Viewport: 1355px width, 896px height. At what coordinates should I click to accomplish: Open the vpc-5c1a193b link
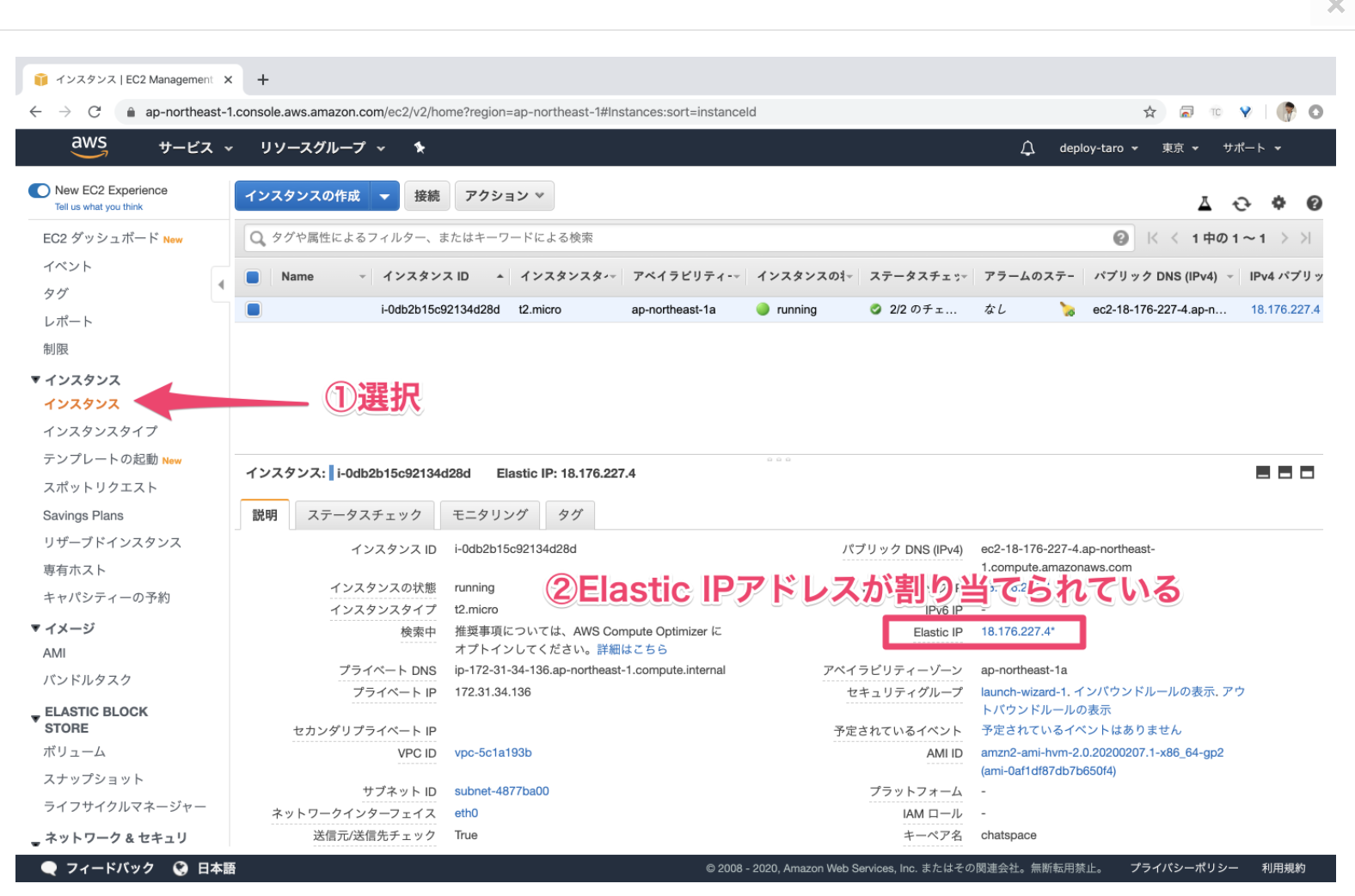click(x=494, y=752)
